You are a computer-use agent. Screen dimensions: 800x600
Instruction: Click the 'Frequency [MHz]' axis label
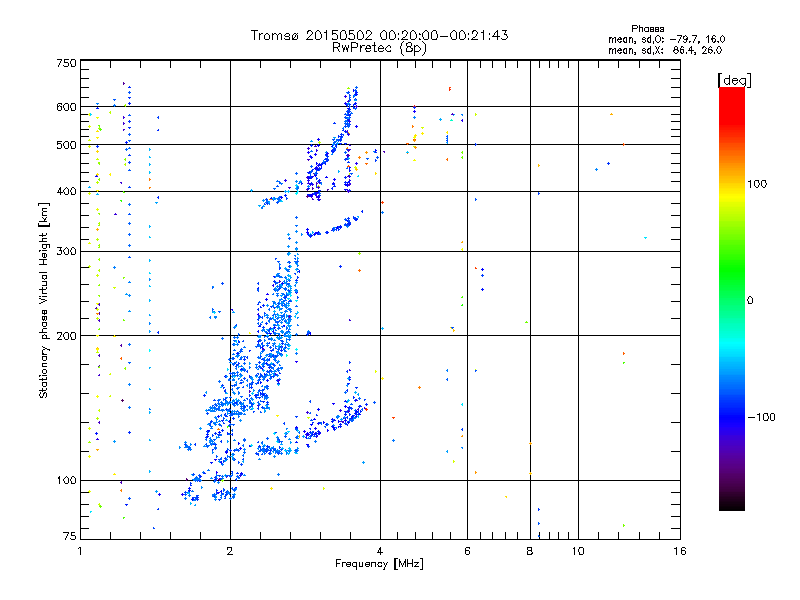379,564
